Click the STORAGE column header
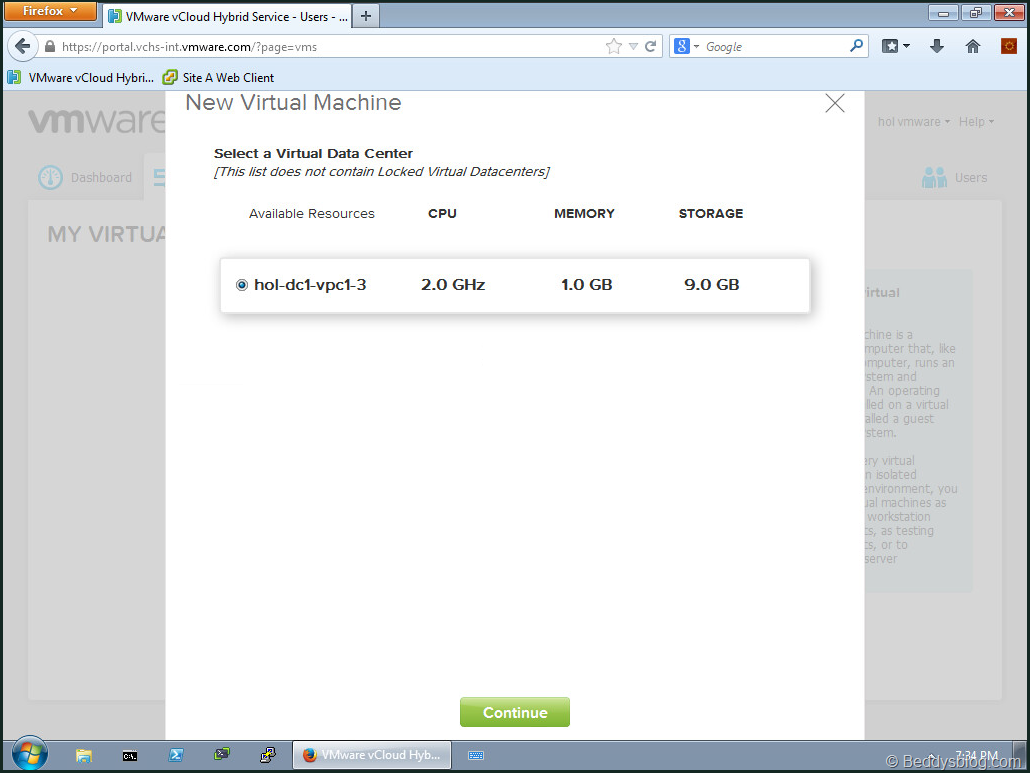1030x773 pixels. click(x=711, y=213)
